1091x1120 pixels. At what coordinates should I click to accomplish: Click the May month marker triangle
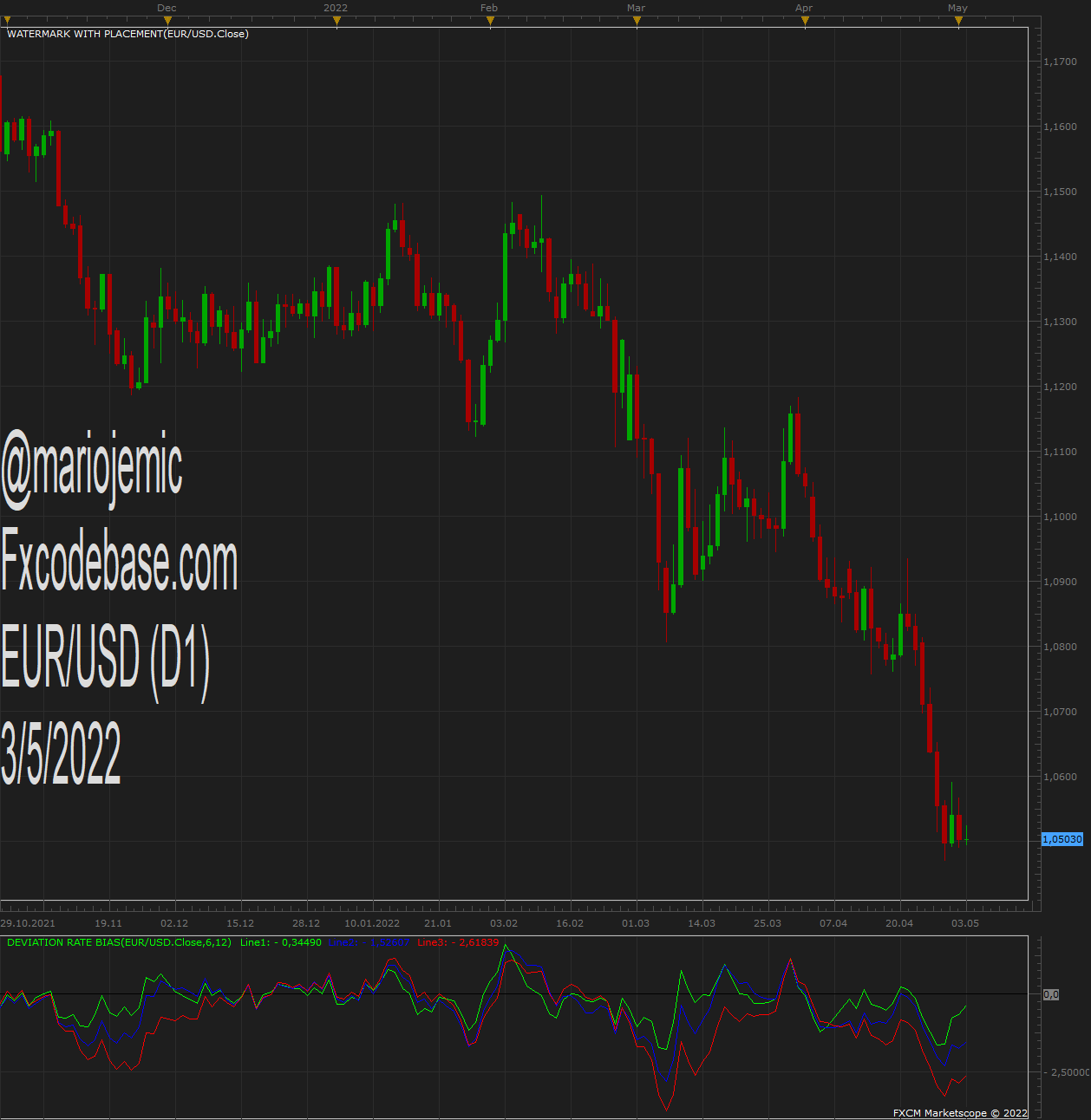[x=958, y=22]
